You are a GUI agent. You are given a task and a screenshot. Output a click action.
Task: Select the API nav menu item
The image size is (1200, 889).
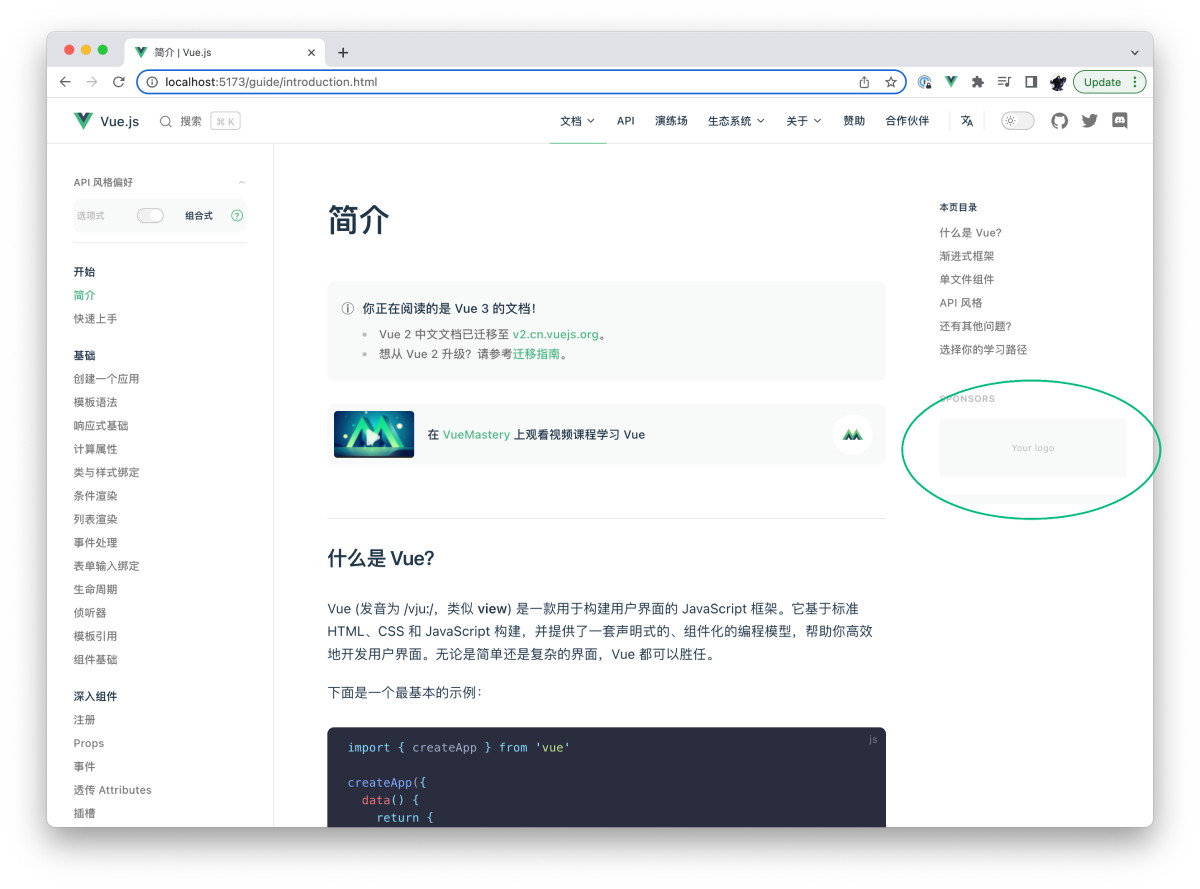click(x=625, y=120)
